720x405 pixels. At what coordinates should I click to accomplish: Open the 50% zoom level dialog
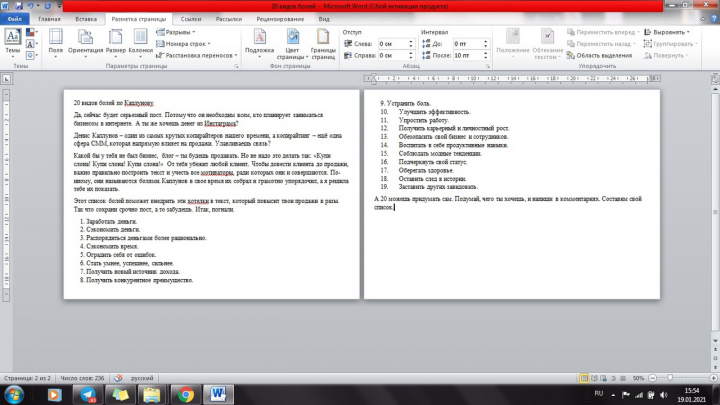pos(638,378)
